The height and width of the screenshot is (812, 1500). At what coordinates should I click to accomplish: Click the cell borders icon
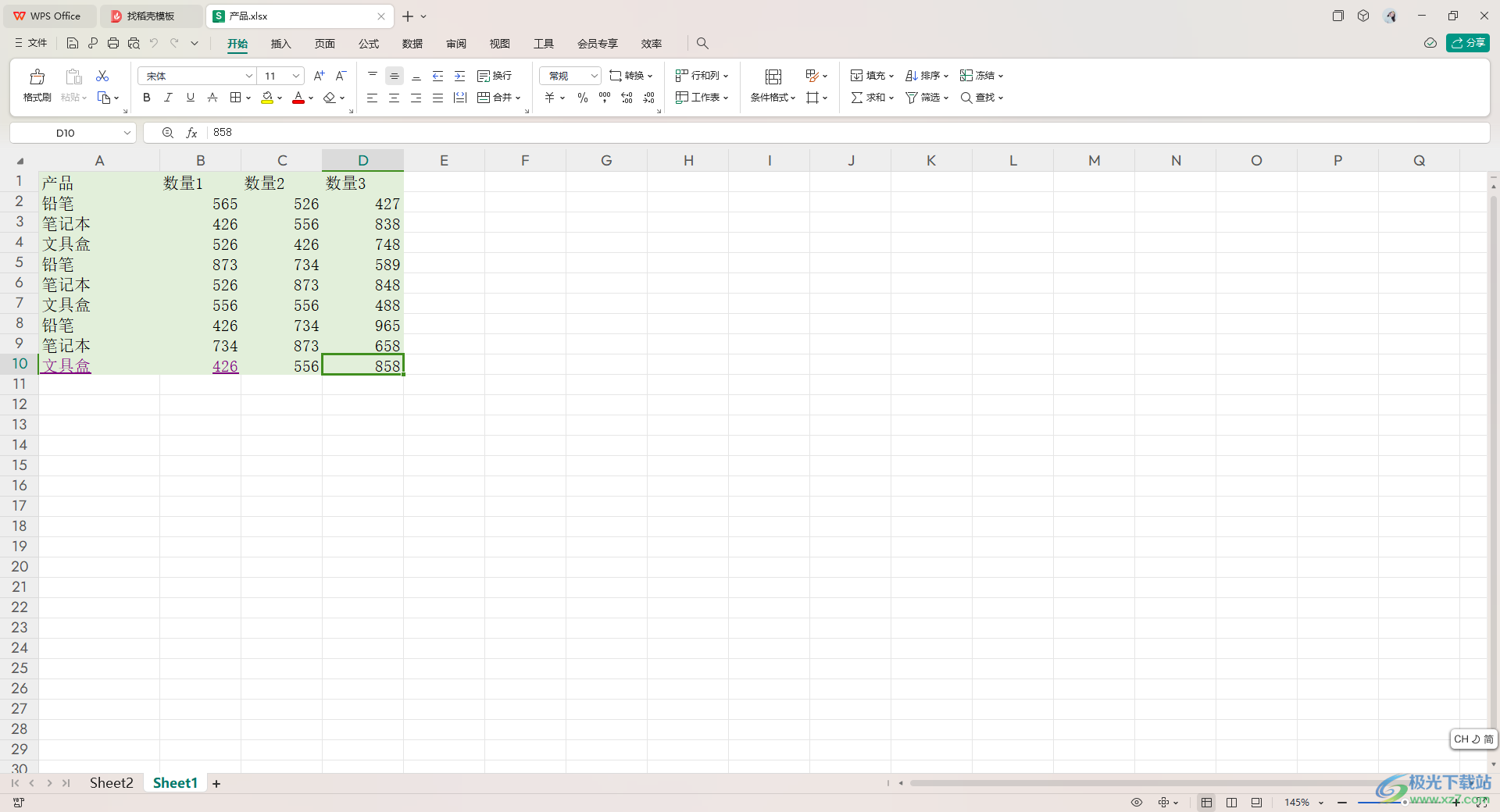pyautogui.click(x=235, y=98)
